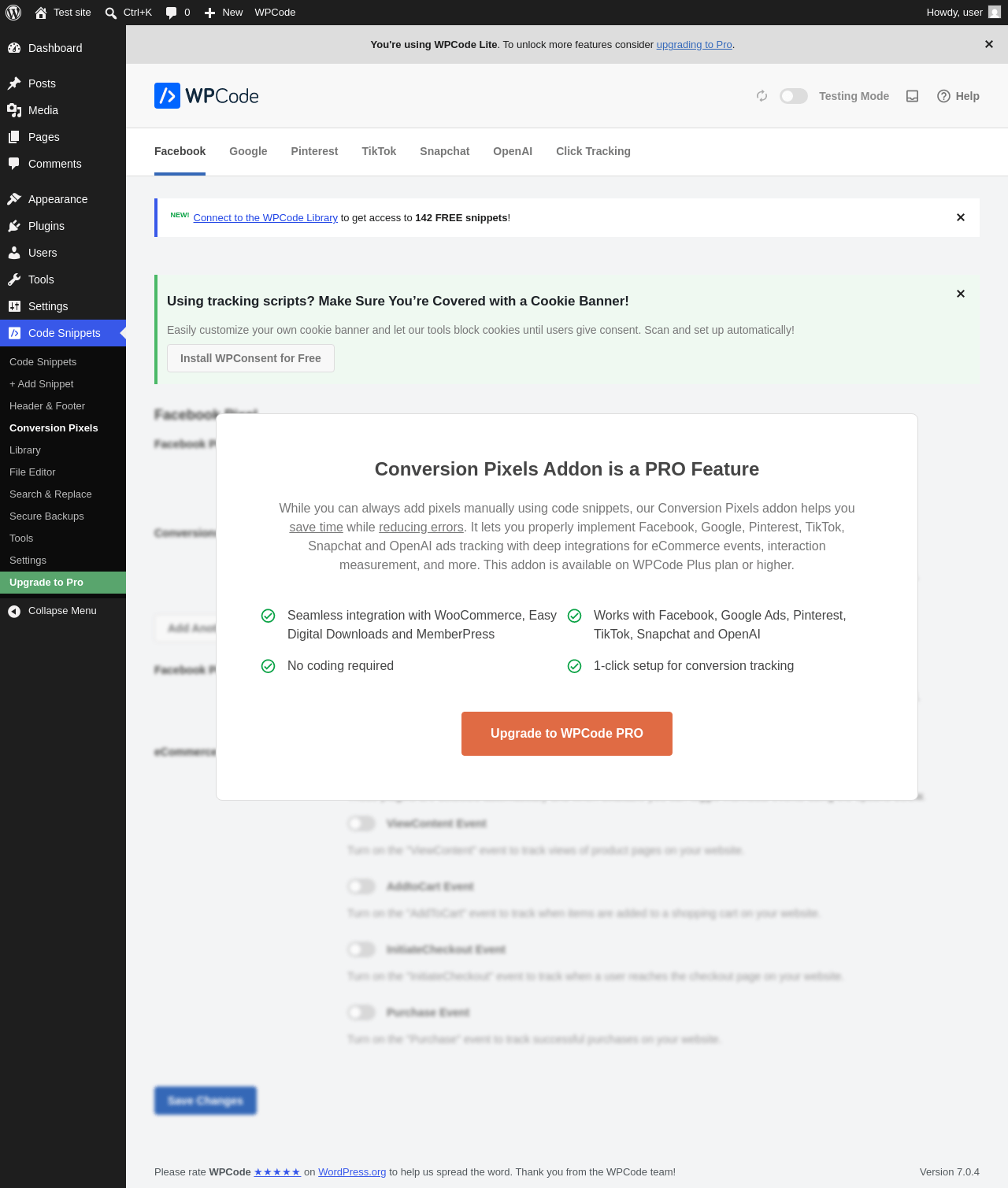Screen dimensions: 1008x1188
Task: Toggle the InitiateCheckout Event switch
Action: (x=361, y=949)
